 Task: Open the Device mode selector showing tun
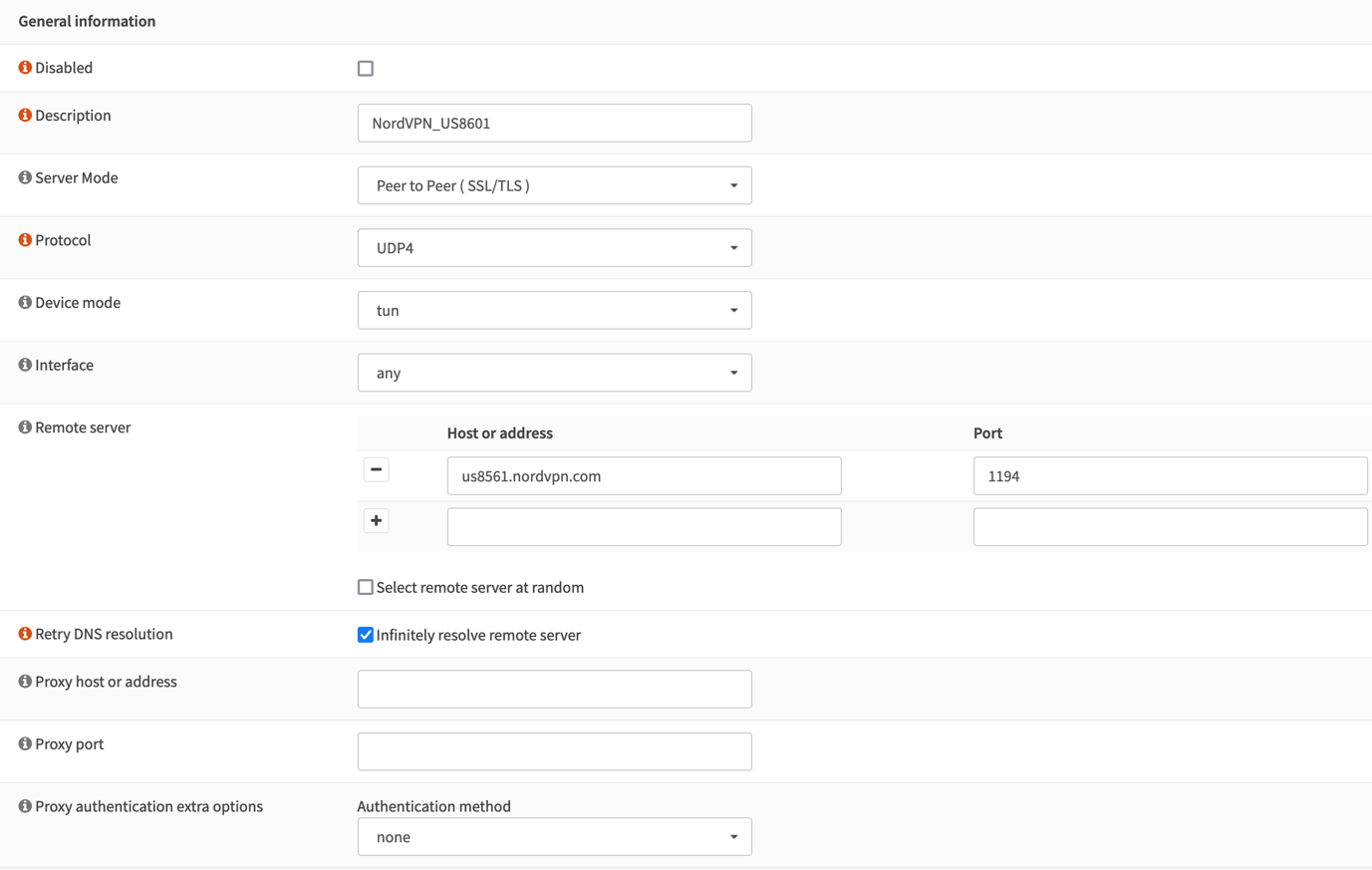coord(554,310)
